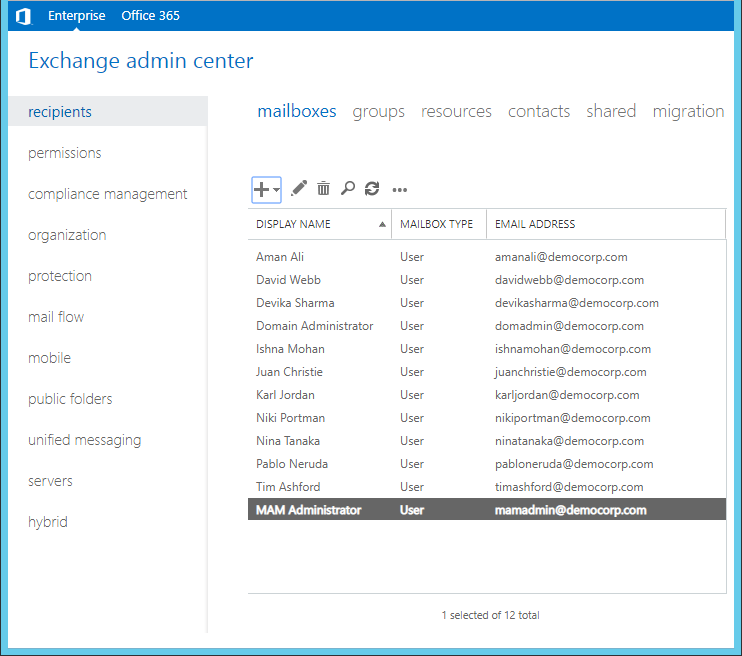Open the dropdown arrow beside the plus icon
Viewport: 742px width, 656px height.
pyautogui.click(x=276, y=189)
